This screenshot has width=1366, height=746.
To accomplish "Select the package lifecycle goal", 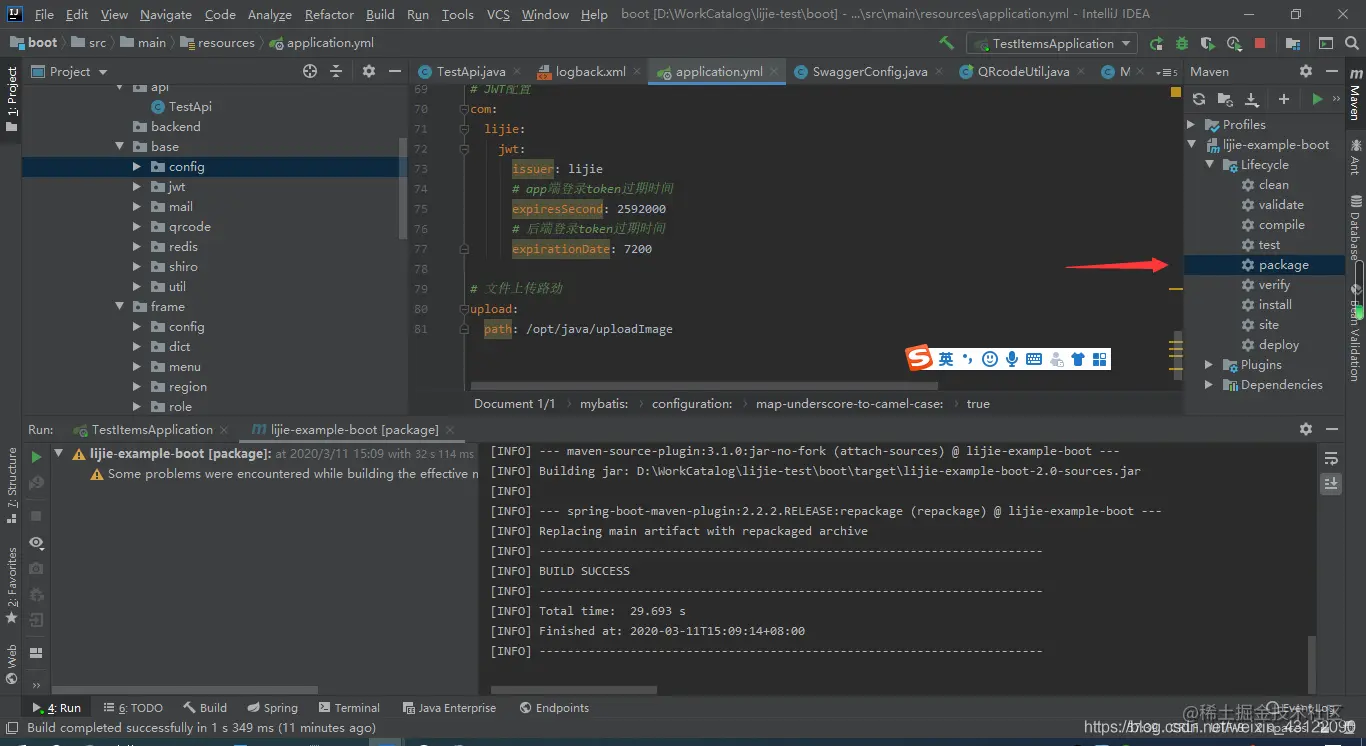I will (1283, 265).
